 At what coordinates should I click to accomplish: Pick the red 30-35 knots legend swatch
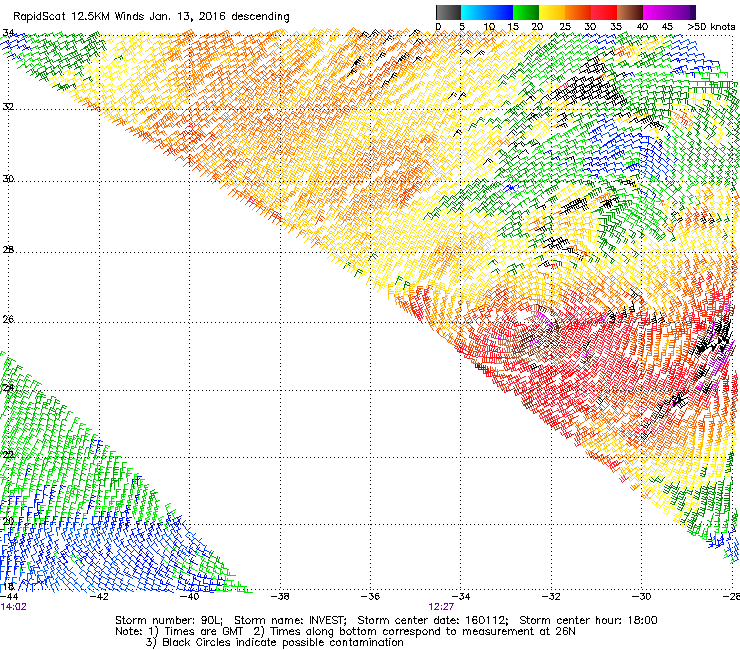click(x=604, y=12)
